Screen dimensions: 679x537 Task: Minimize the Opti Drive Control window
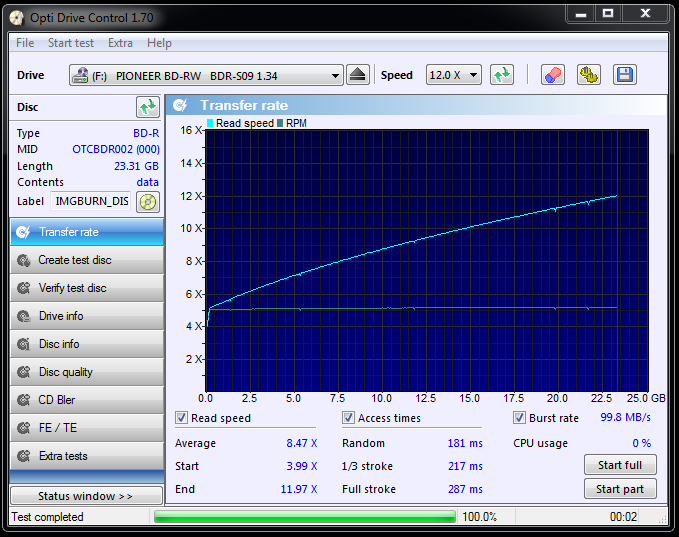581,14
